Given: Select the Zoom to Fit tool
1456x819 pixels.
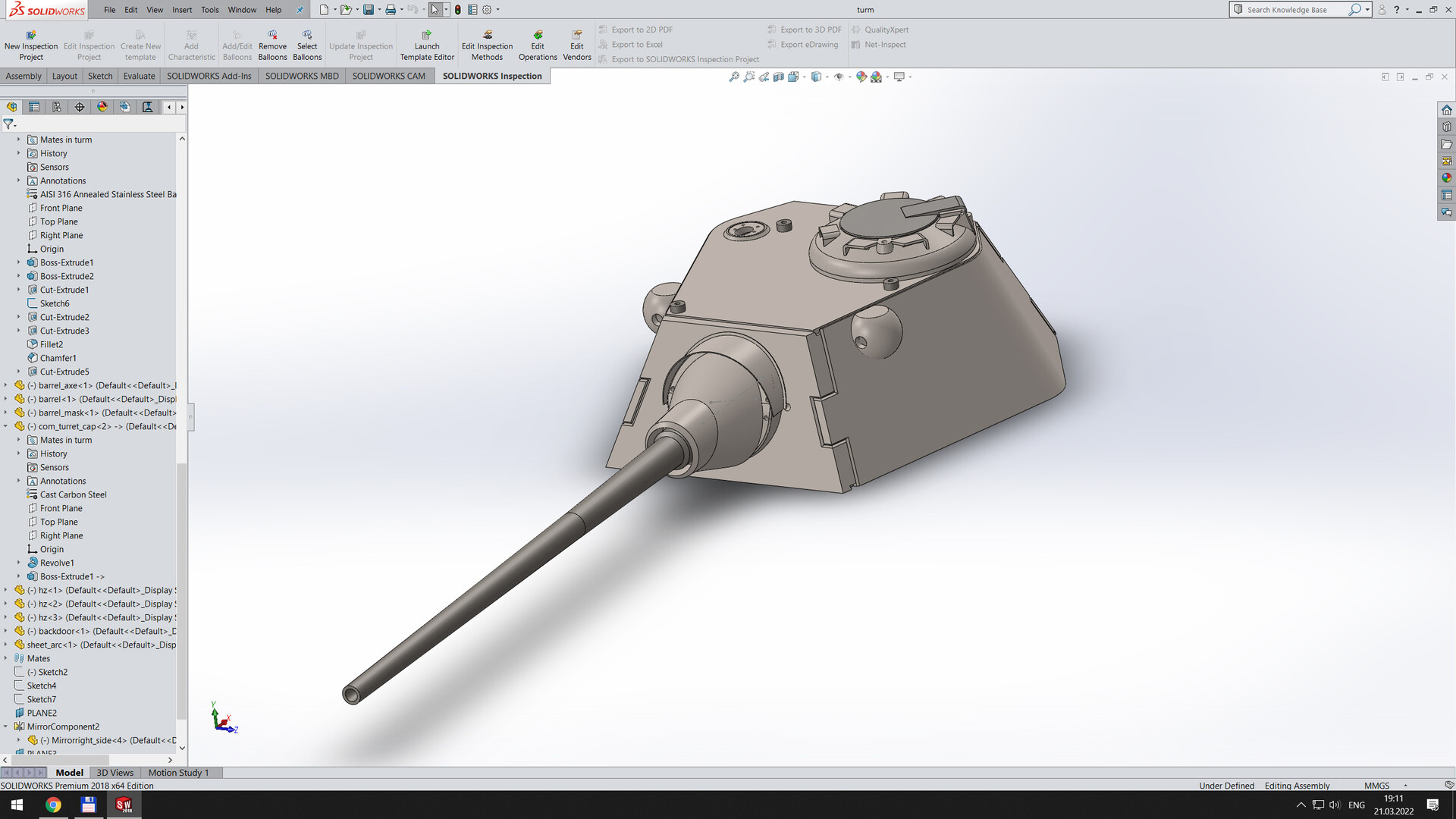Looking at the screenshot, I should pos(733,77).
